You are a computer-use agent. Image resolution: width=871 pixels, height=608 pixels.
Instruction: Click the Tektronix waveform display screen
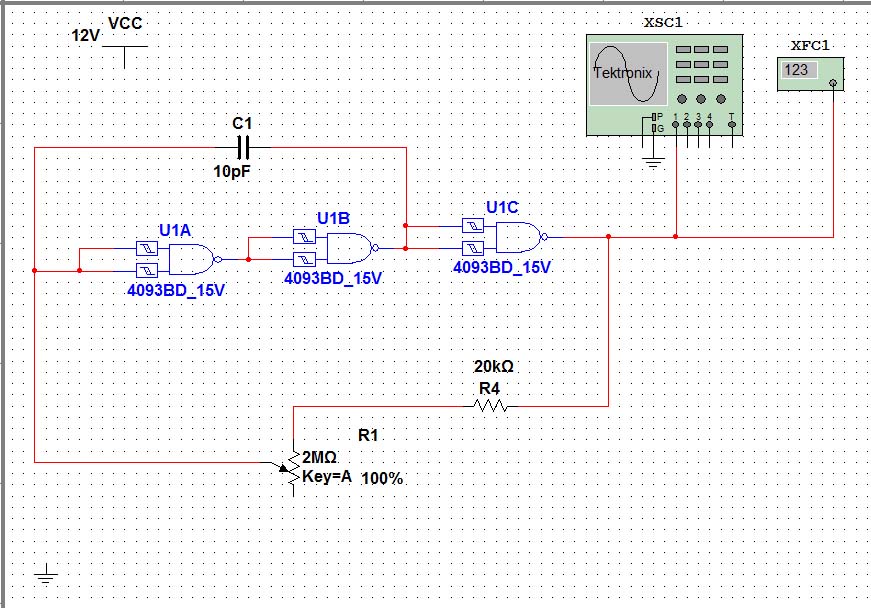pos(628,73)
